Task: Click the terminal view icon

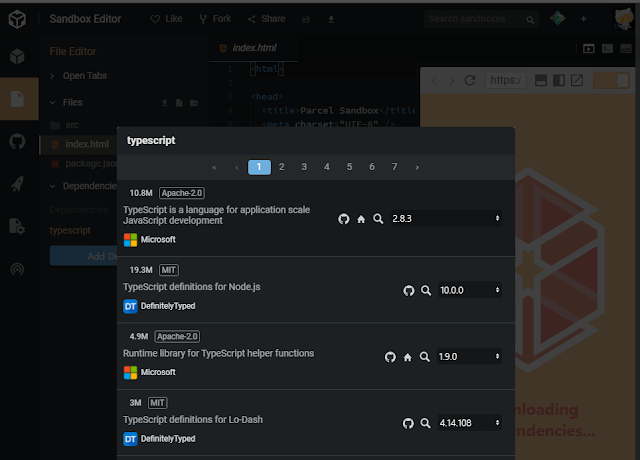Action: pos(607,49)
